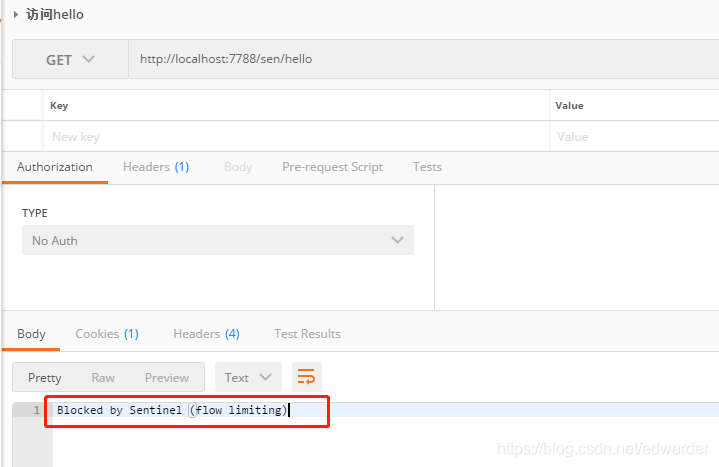
Task: Switch to the Authorization tab
Action: point(55,167)
